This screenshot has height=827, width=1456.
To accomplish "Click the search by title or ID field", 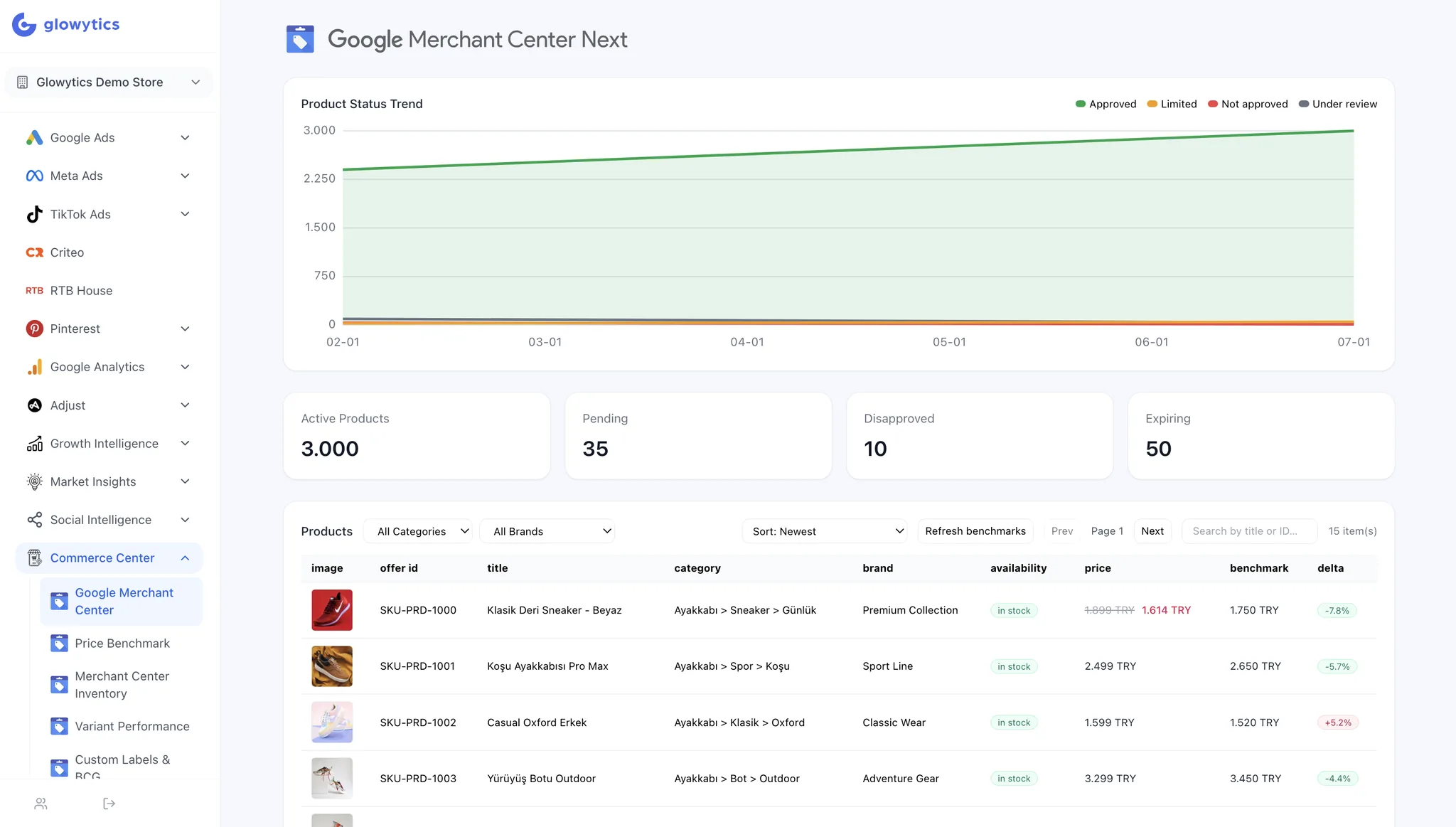I will 1249,531.
